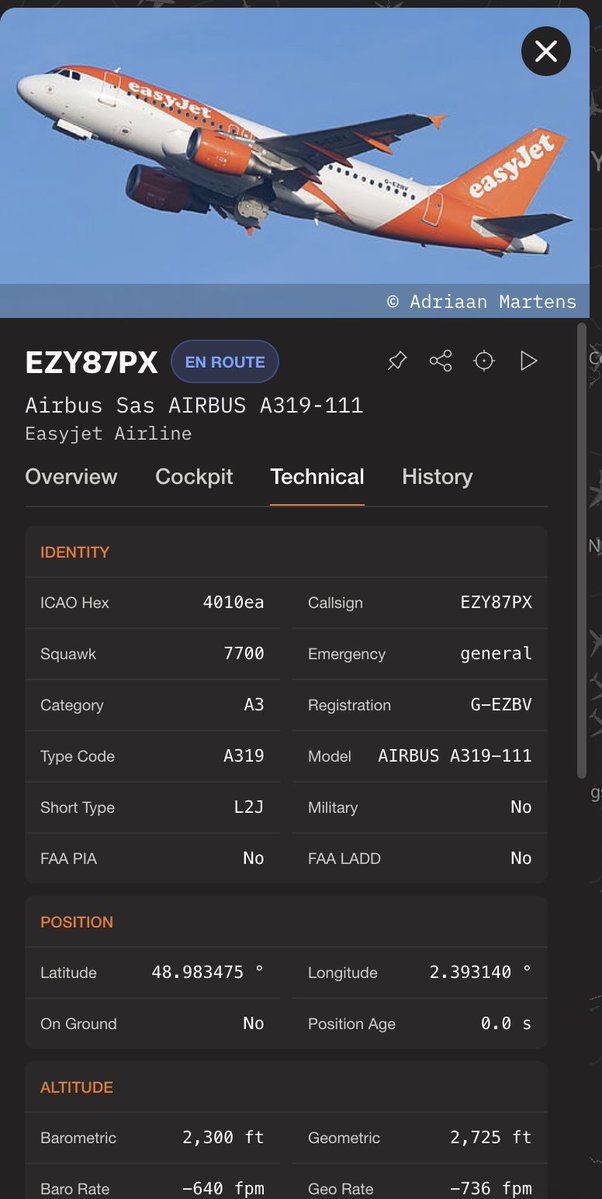The image size is (602, 1199).
Task: Click the Latitude label
Action: tap(69, 973)
